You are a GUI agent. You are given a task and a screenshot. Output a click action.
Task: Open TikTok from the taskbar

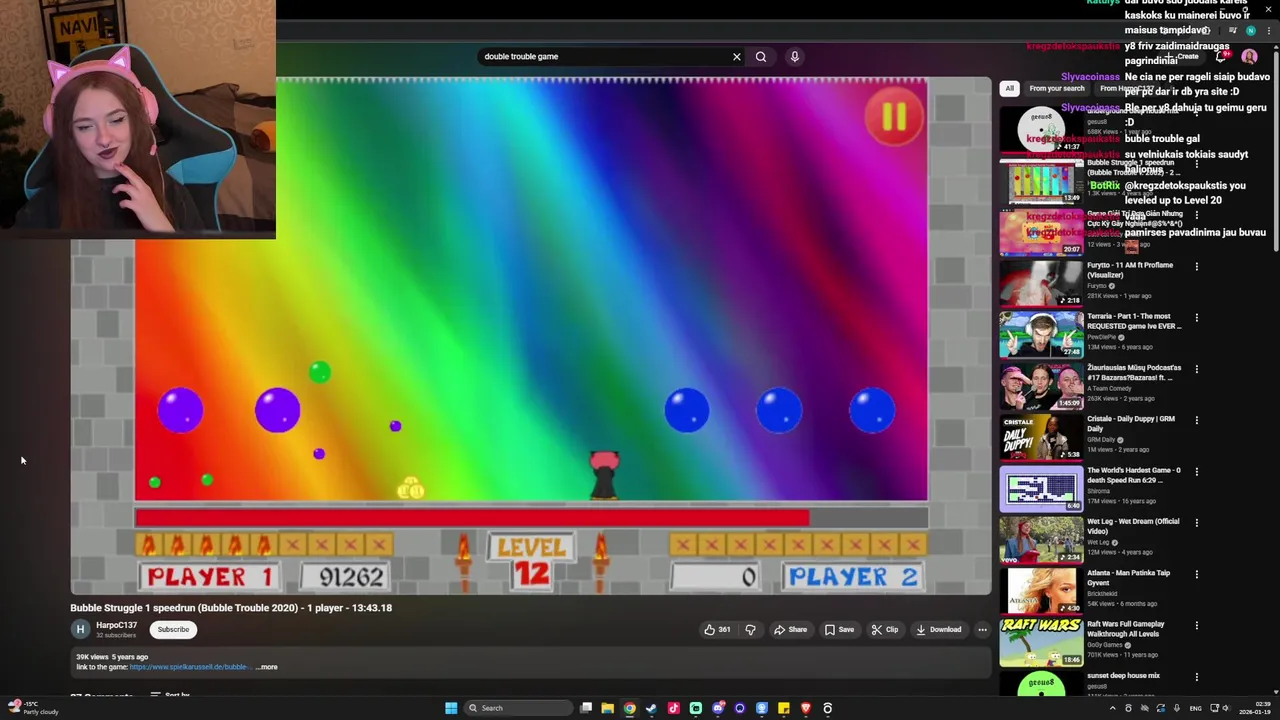pos(673,708)
